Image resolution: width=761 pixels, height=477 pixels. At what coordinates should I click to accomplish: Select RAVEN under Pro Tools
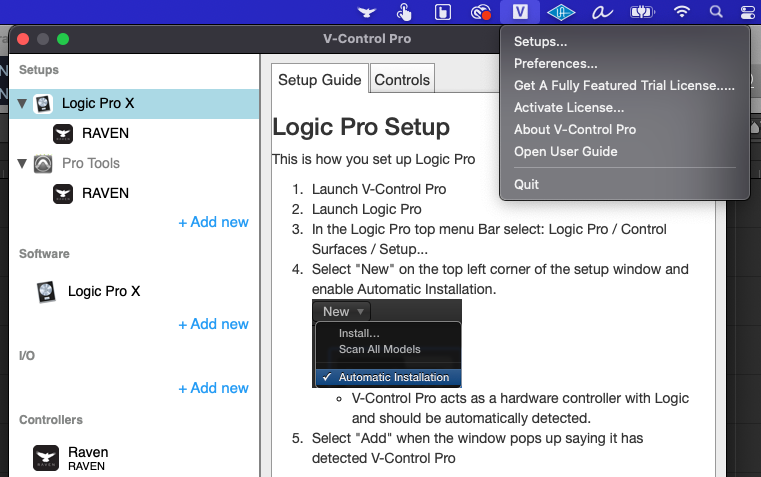pyautogui.click(x=105, y=193)
